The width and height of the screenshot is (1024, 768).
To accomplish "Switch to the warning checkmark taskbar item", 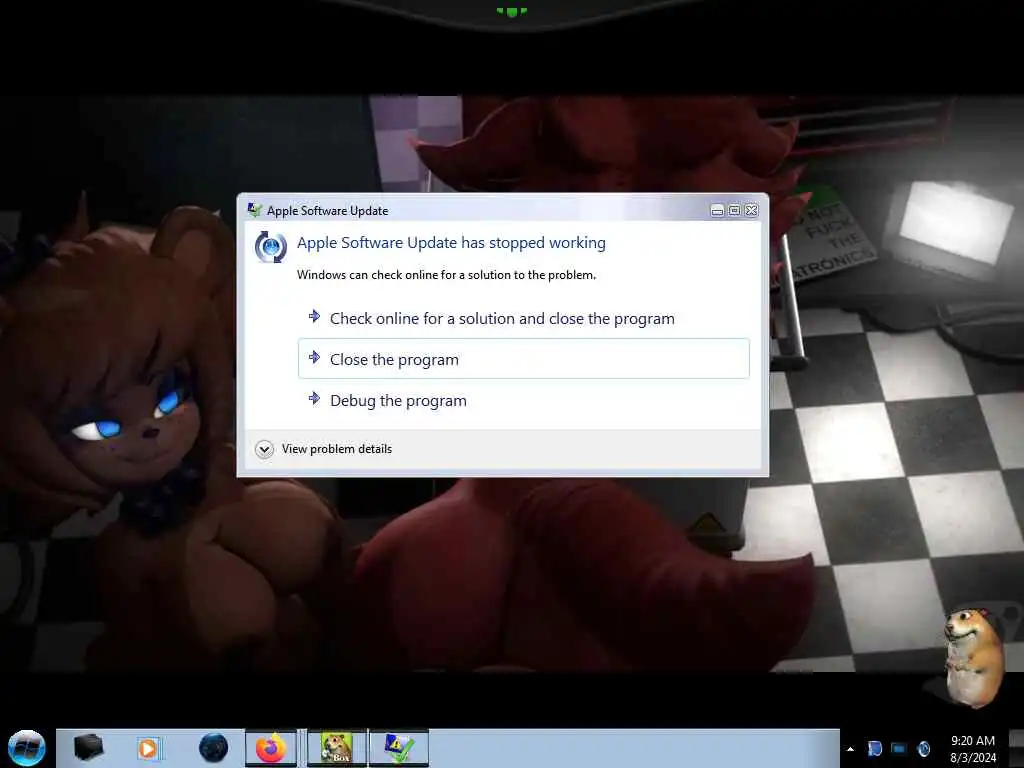I will pos(399,748).
